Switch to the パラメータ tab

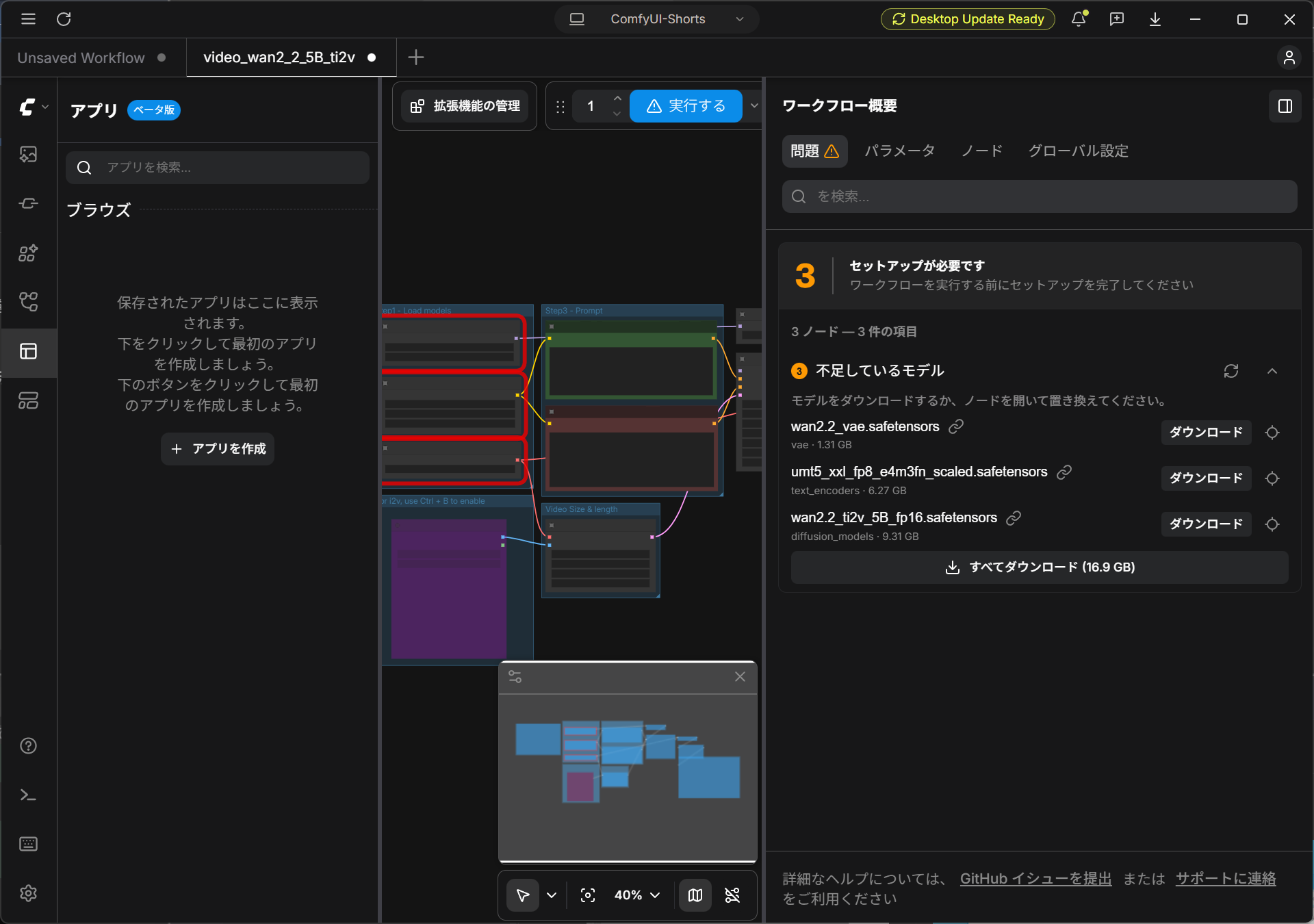coord(899,151)
